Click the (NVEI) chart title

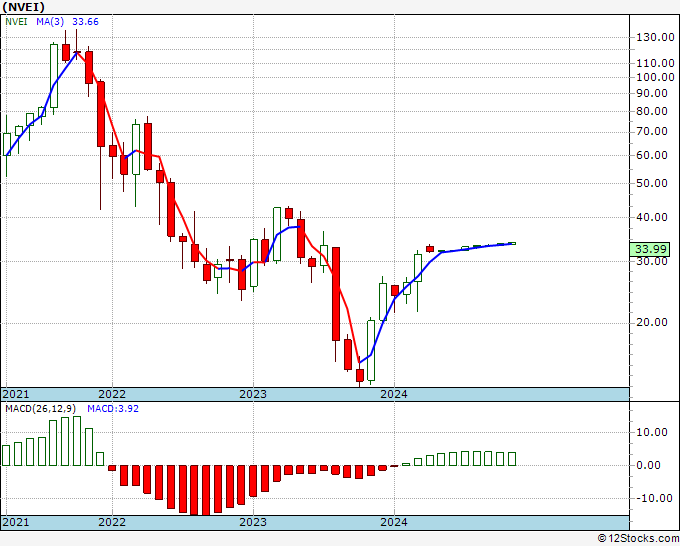[x=23, y=7]
